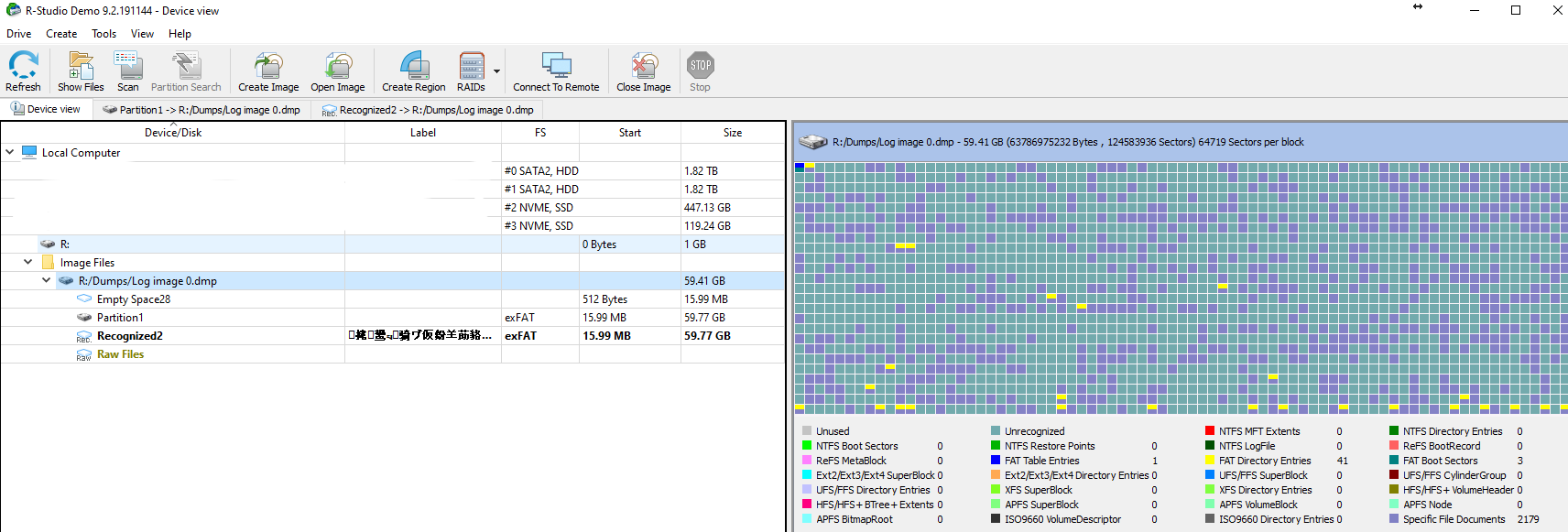Click the Local Computer monitor icon
Image resolution: width=1568 pixels, height=532 pixels.
[29, 152]
